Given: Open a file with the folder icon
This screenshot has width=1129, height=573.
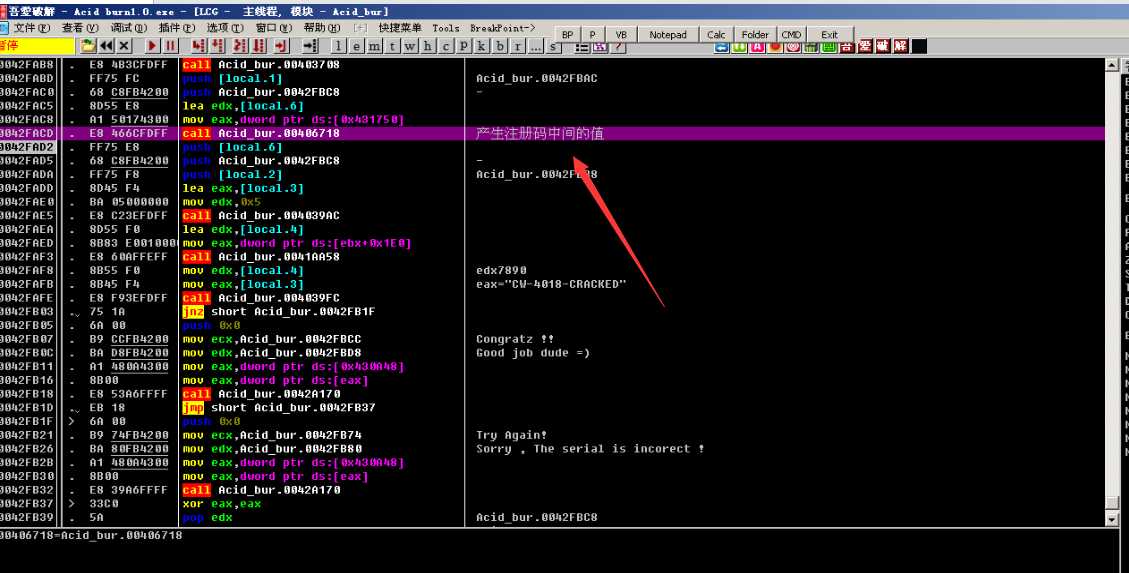Looking at the screenshot, I should pyautogui.click(x=89, y=46).
